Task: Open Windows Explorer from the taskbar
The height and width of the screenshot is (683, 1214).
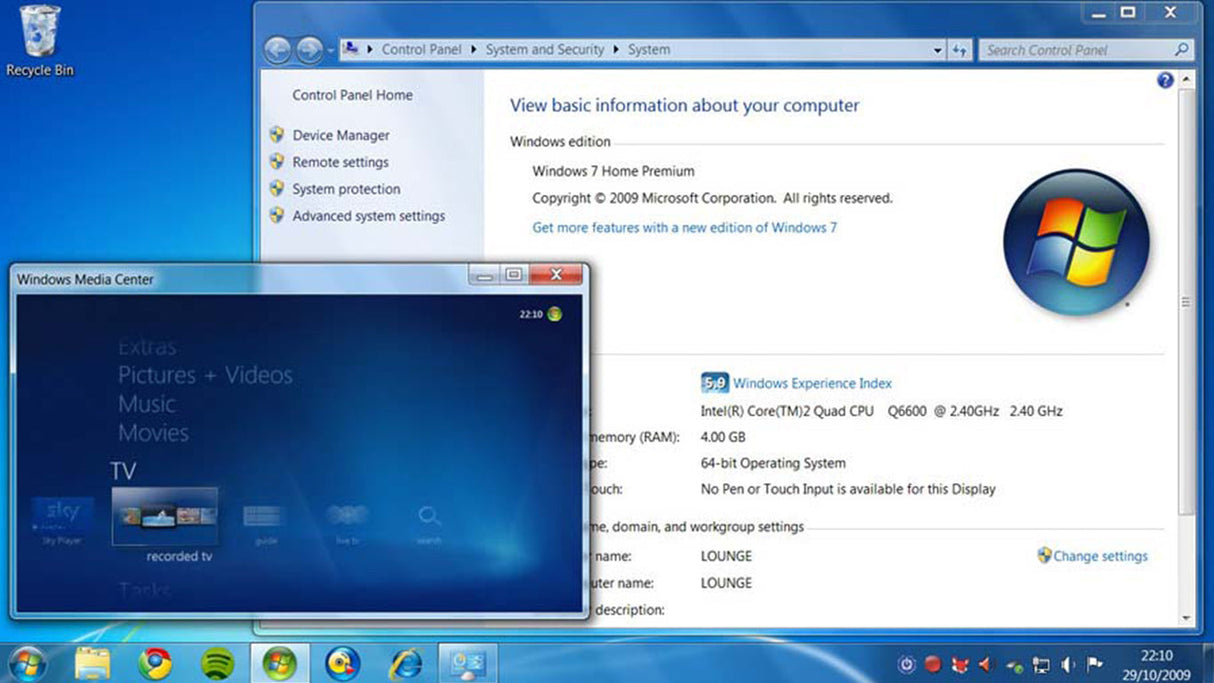Action: (x=93, y=663)
